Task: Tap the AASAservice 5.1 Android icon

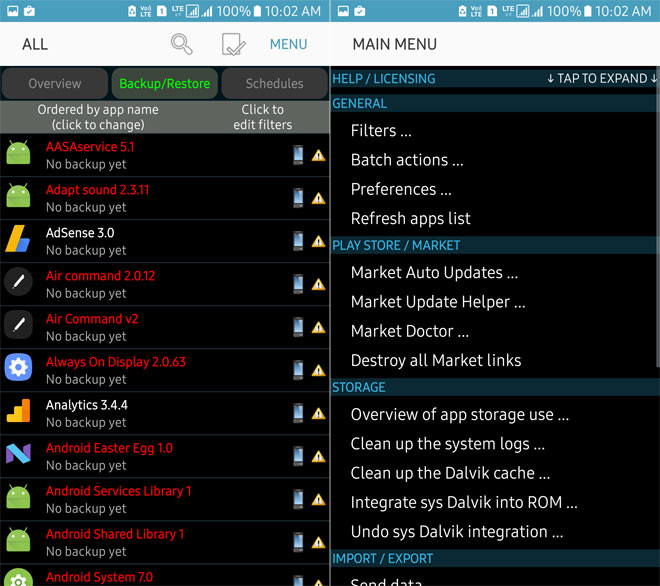Action: pyautogui.click(x=18, y=153)
